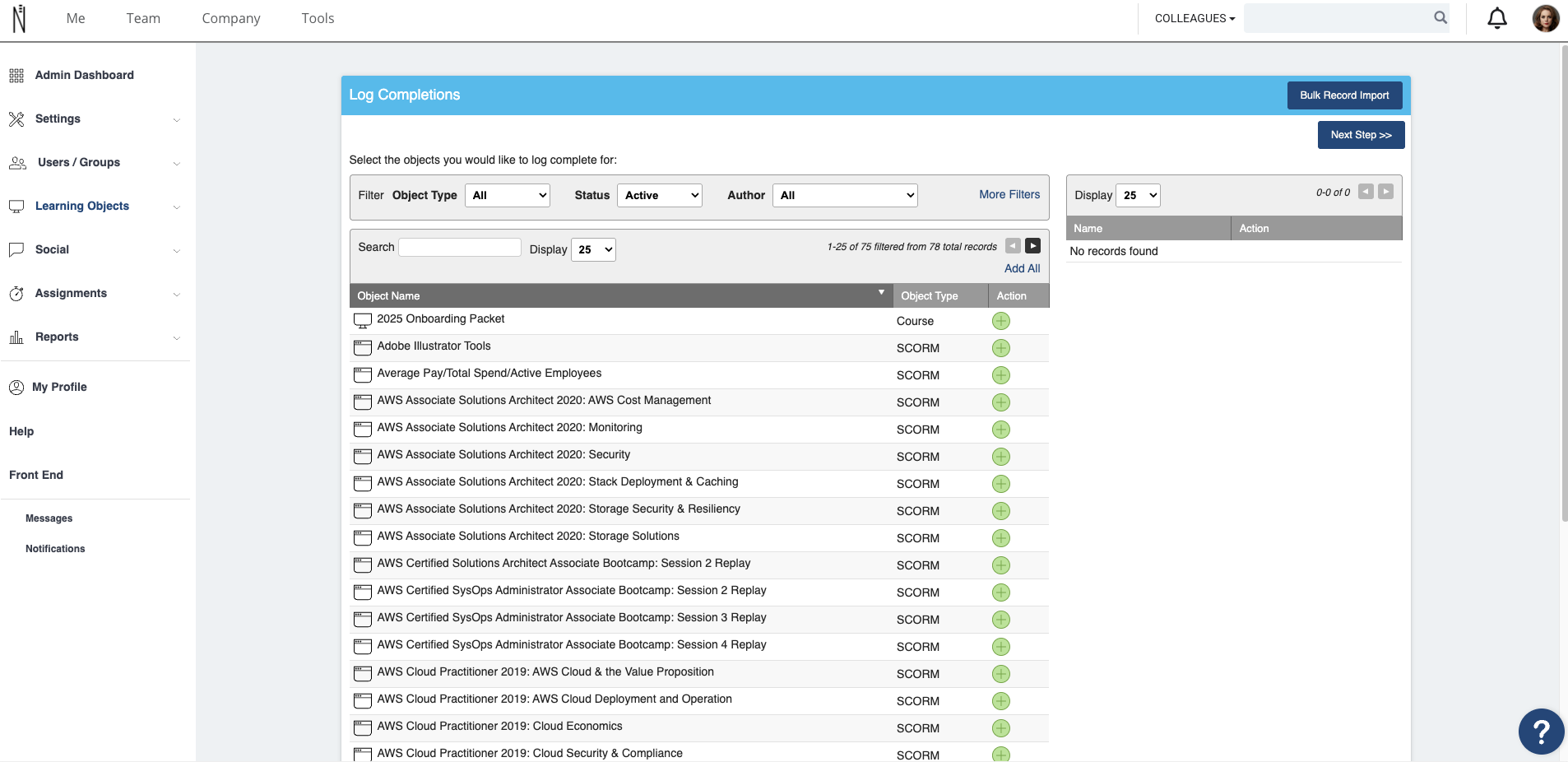Image resolution: width=1568 pixels, height=762 pixels.
Task: Add Storage Security & Resiliency with plus
Action: (1000, 511)
